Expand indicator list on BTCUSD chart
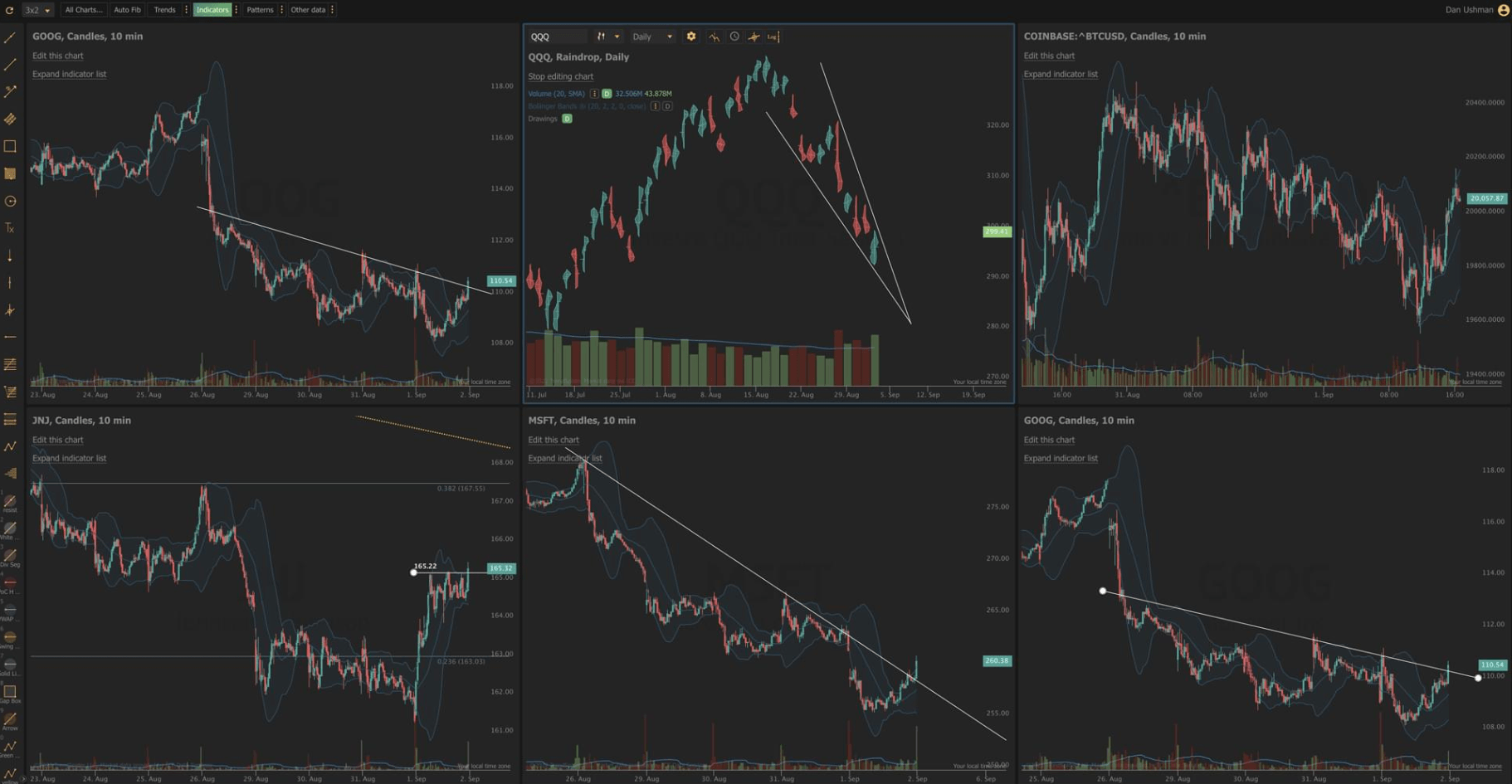 point(1061,74)
